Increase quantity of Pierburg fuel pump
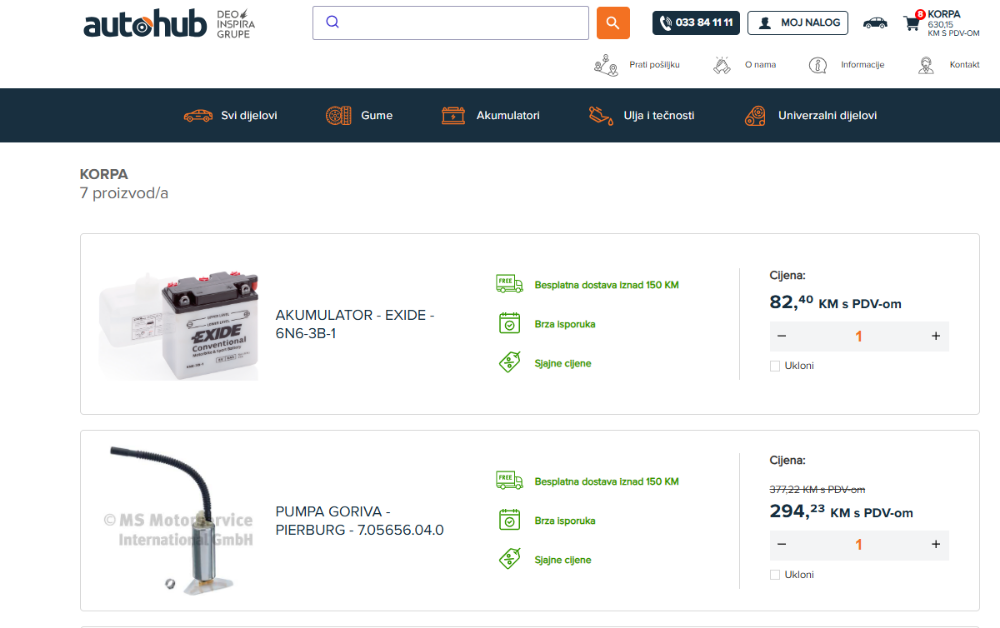Screen dimensions: 1000x628 (x=936, y=544)
